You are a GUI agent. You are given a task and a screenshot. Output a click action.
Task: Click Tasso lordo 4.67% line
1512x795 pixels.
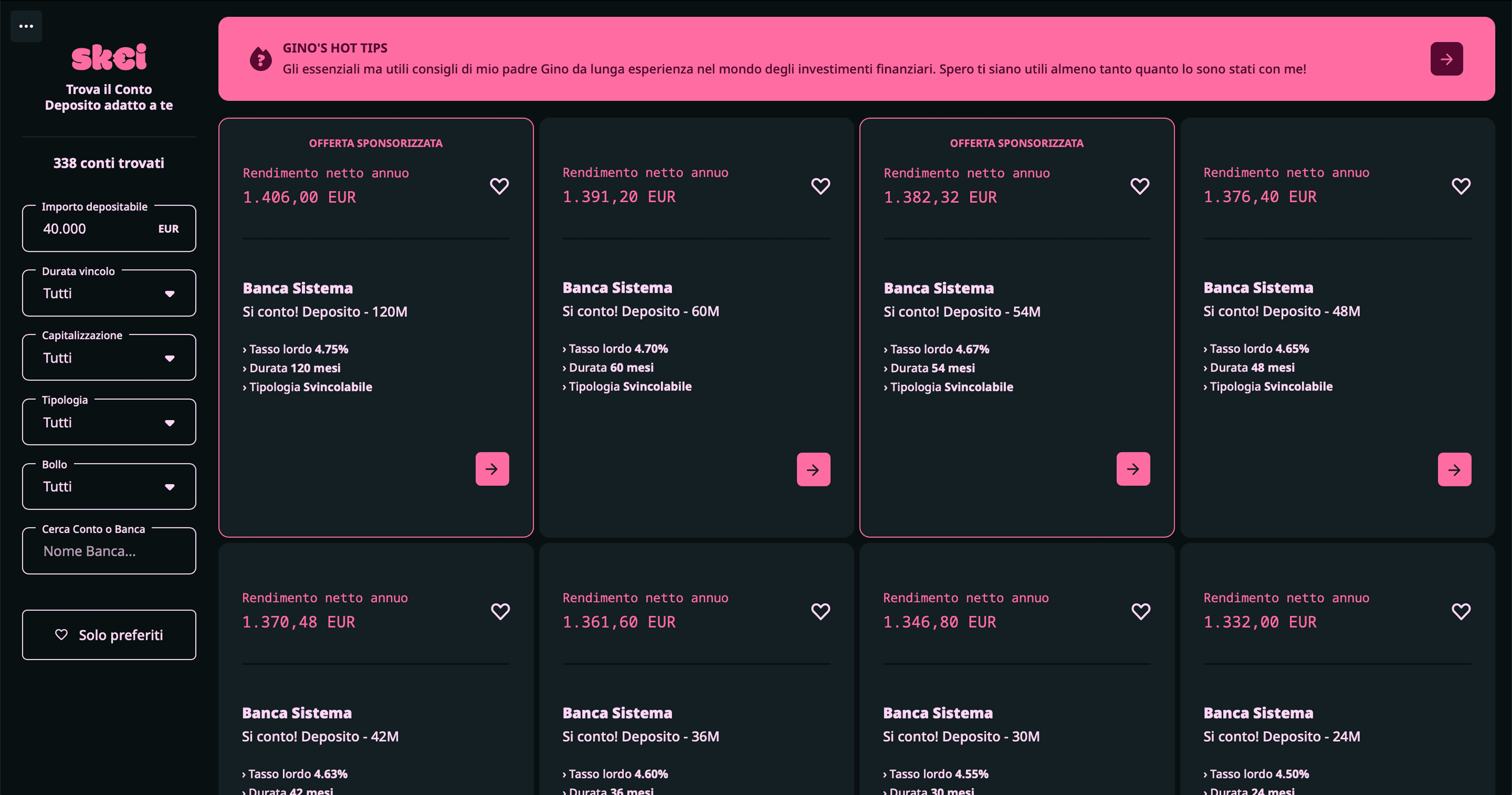(x=936, y=349)
